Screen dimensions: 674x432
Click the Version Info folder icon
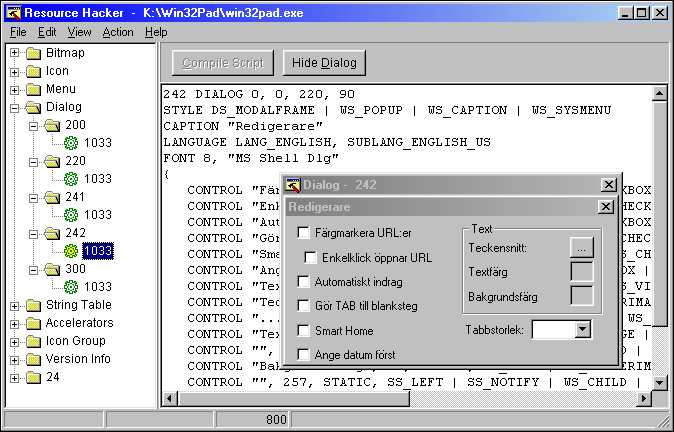click(x=33, y=359)
